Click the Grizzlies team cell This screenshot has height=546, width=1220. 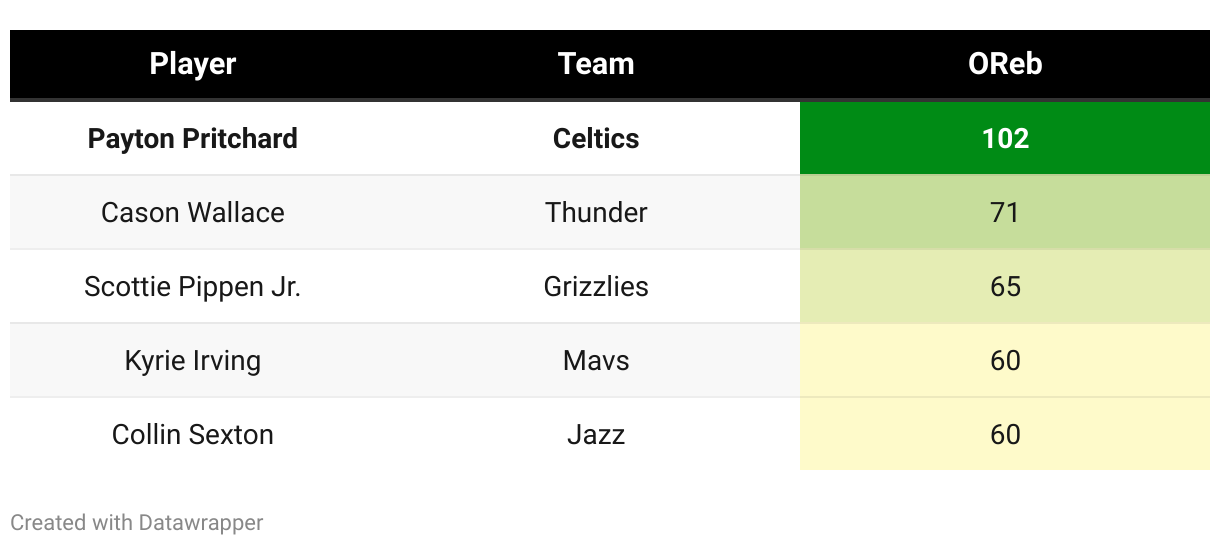[596, 286]
